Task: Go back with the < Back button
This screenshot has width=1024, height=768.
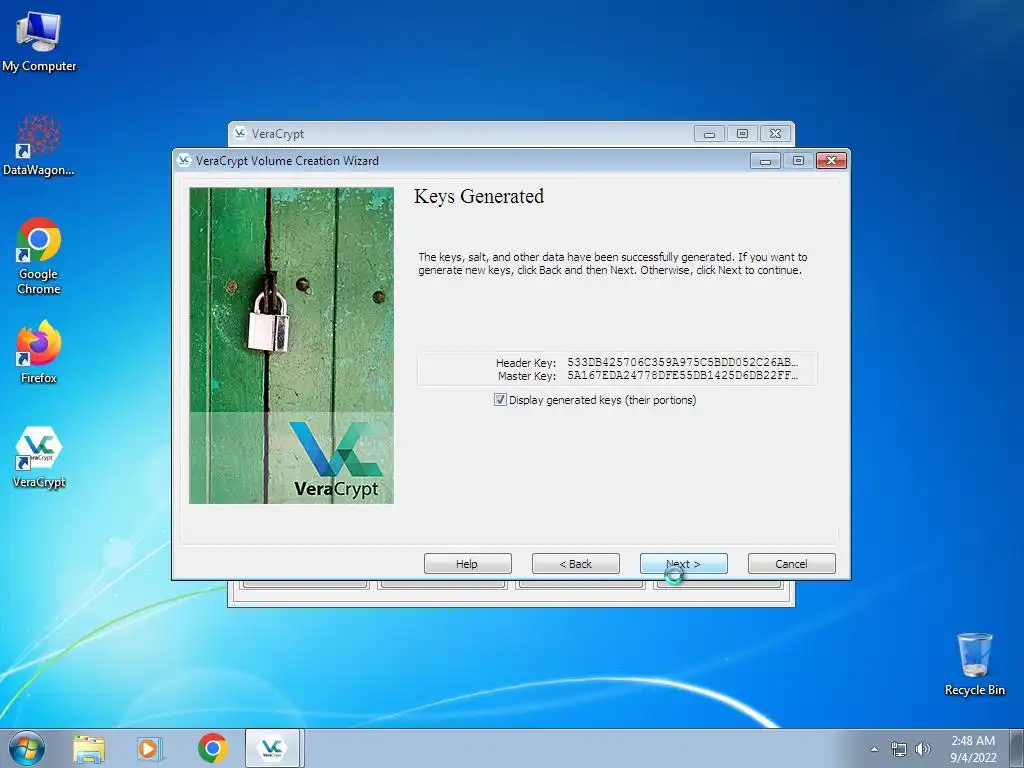Action: click(x=575, y=564)
